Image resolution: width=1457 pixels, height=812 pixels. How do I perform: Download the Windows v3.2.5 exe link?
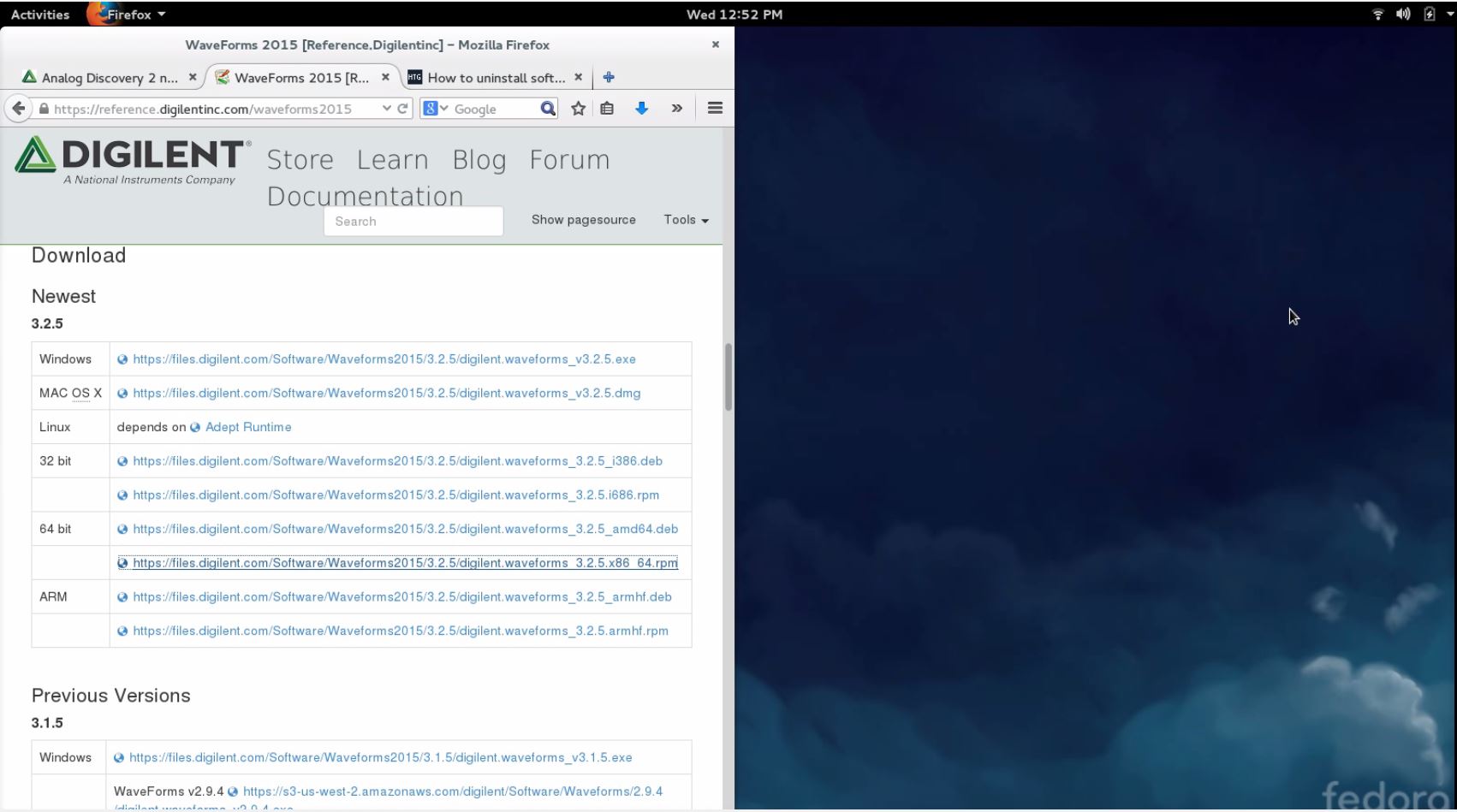click(x=384, y=359)
